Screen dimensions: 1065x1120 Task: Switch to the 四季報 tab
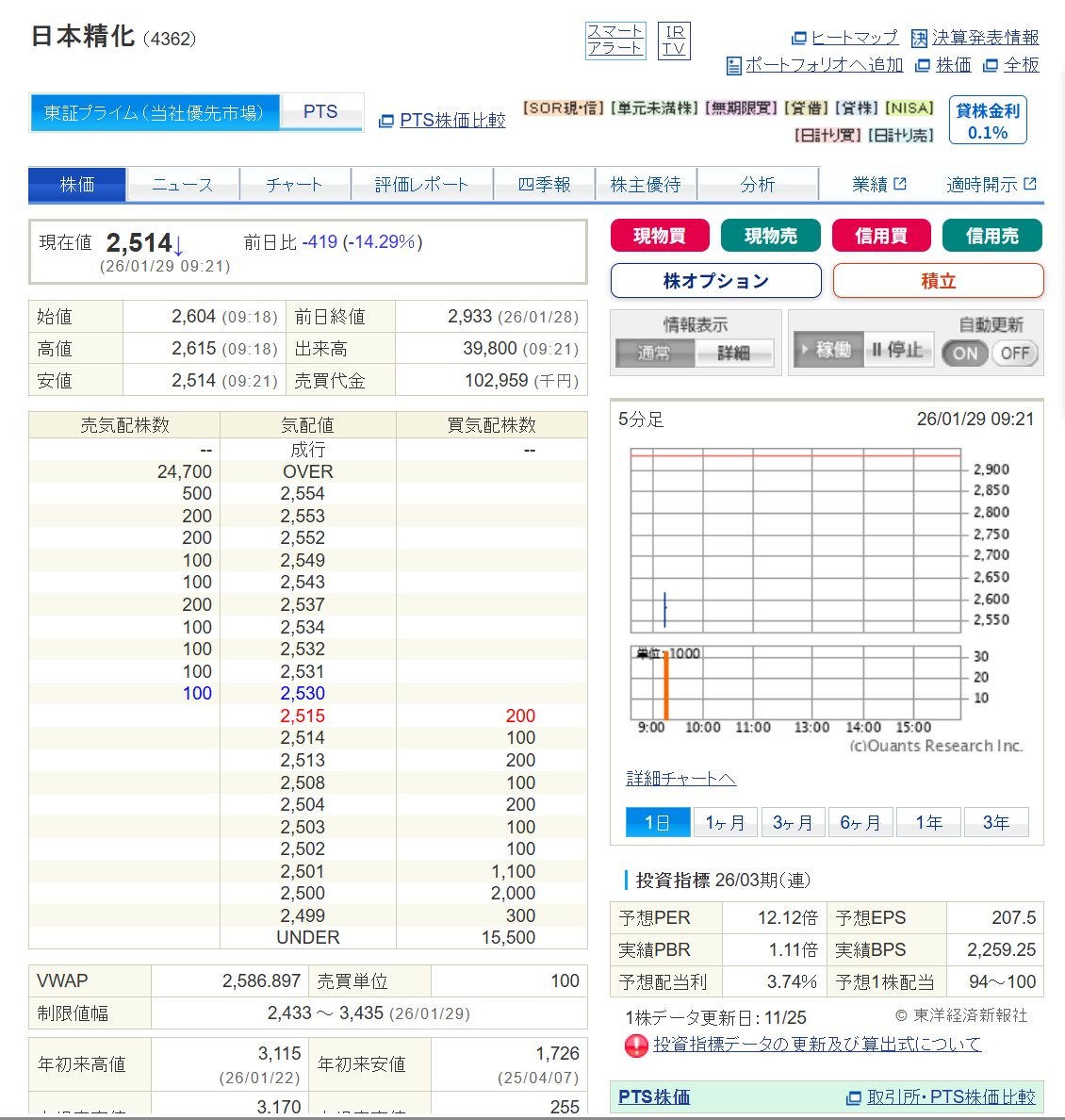click(x=545, y=184)
